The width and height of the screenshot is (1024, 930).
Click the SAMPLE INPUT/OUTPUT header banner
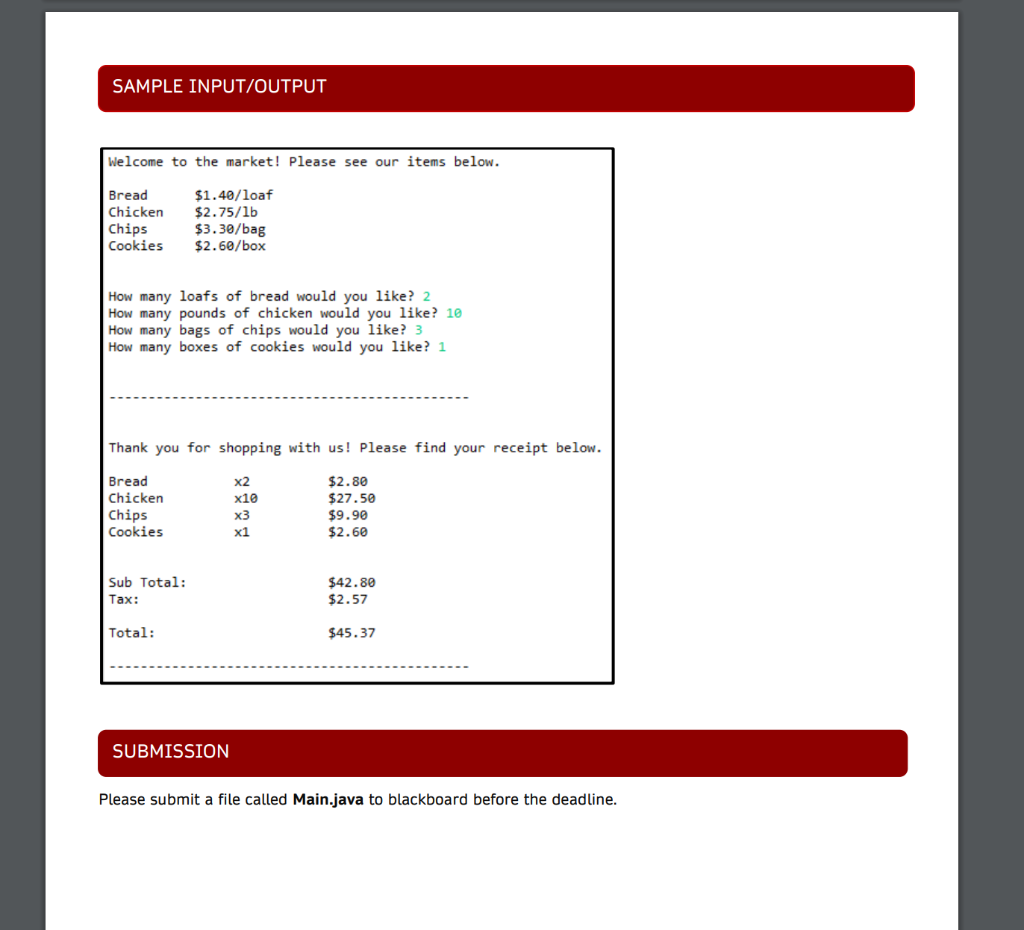(505, 88)
